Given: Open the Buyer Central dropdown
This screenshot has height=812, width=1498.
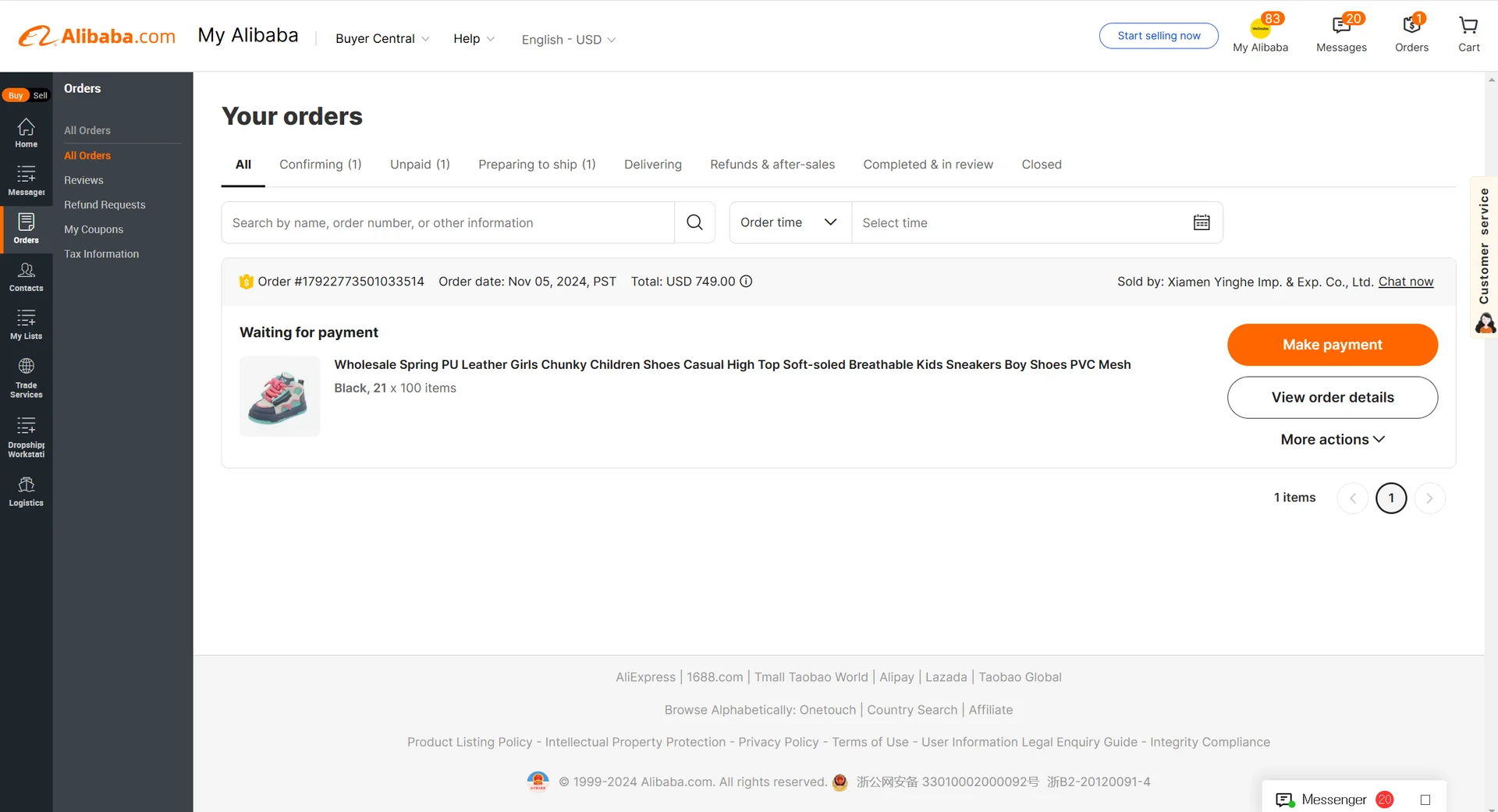Looking at the screenshot, I should pos(382,39).
